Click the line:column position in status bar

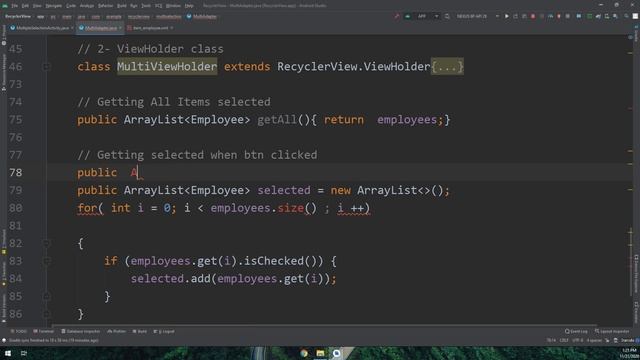551,340
